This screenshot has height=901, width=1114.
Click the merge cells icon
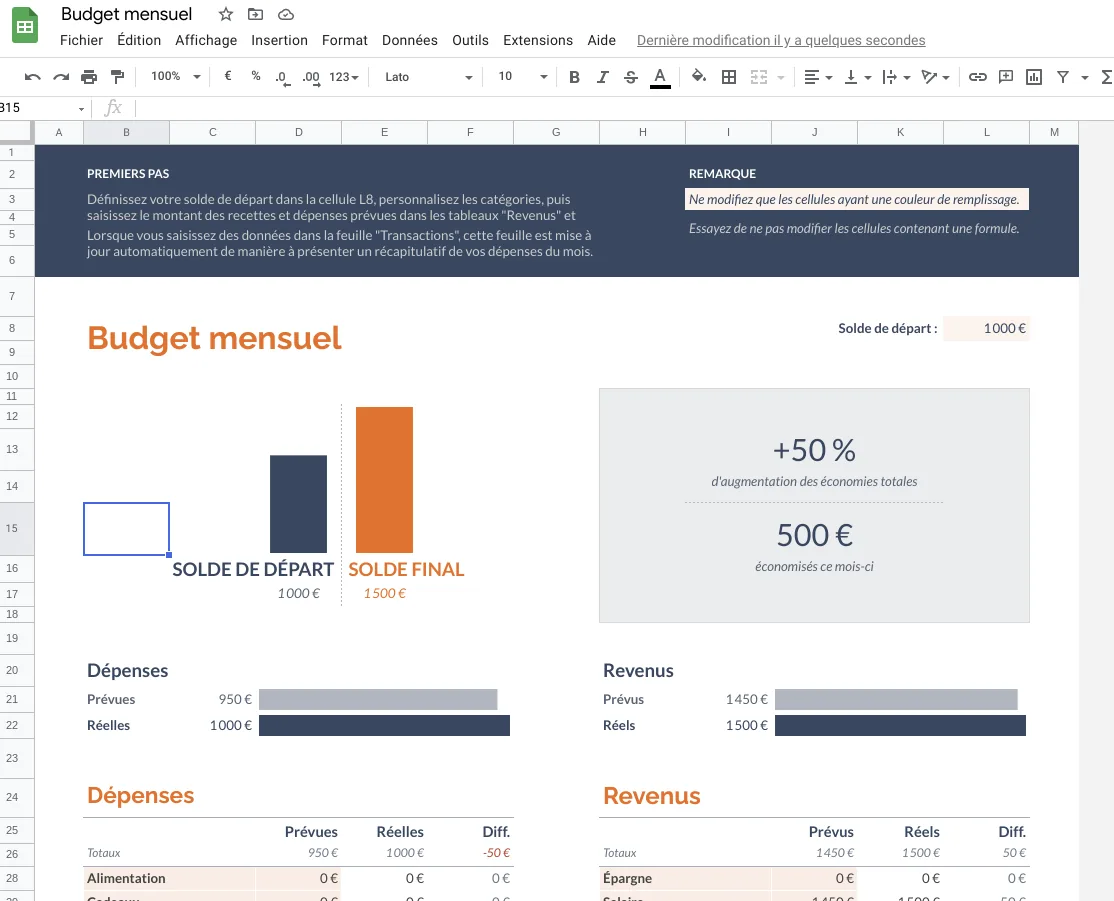759,77
